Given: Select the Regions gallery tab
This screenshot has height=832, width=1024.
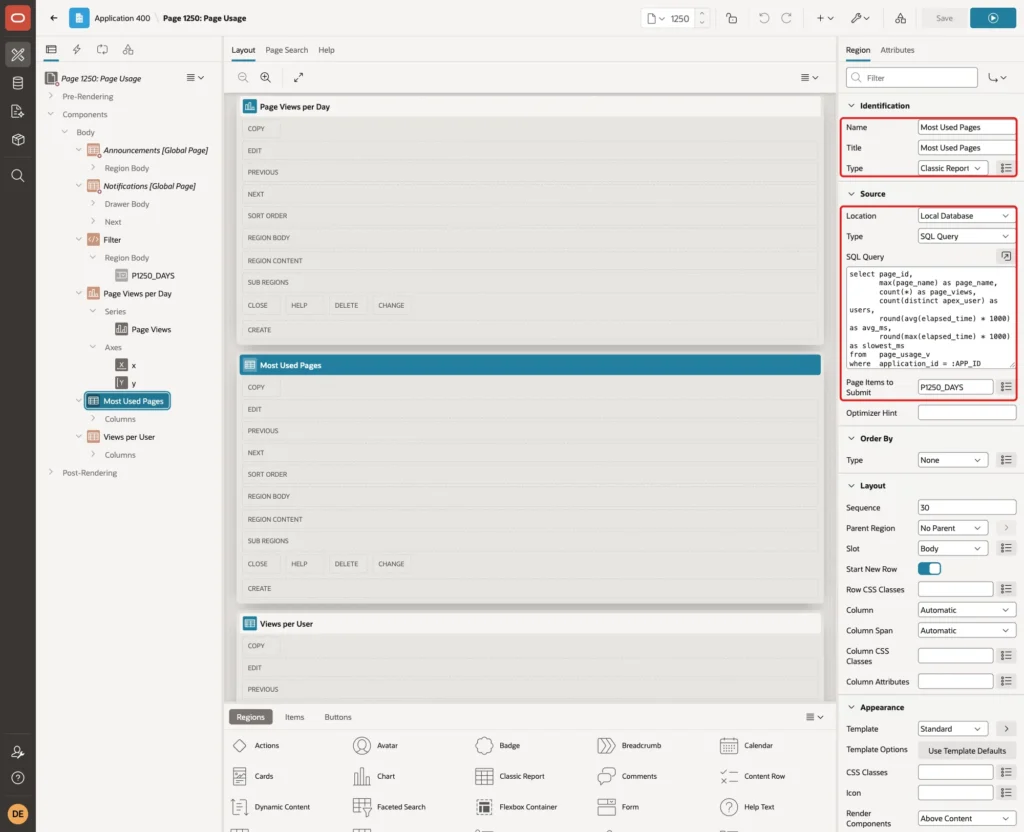Looking at the screenshot, I should tap(250, 717).
